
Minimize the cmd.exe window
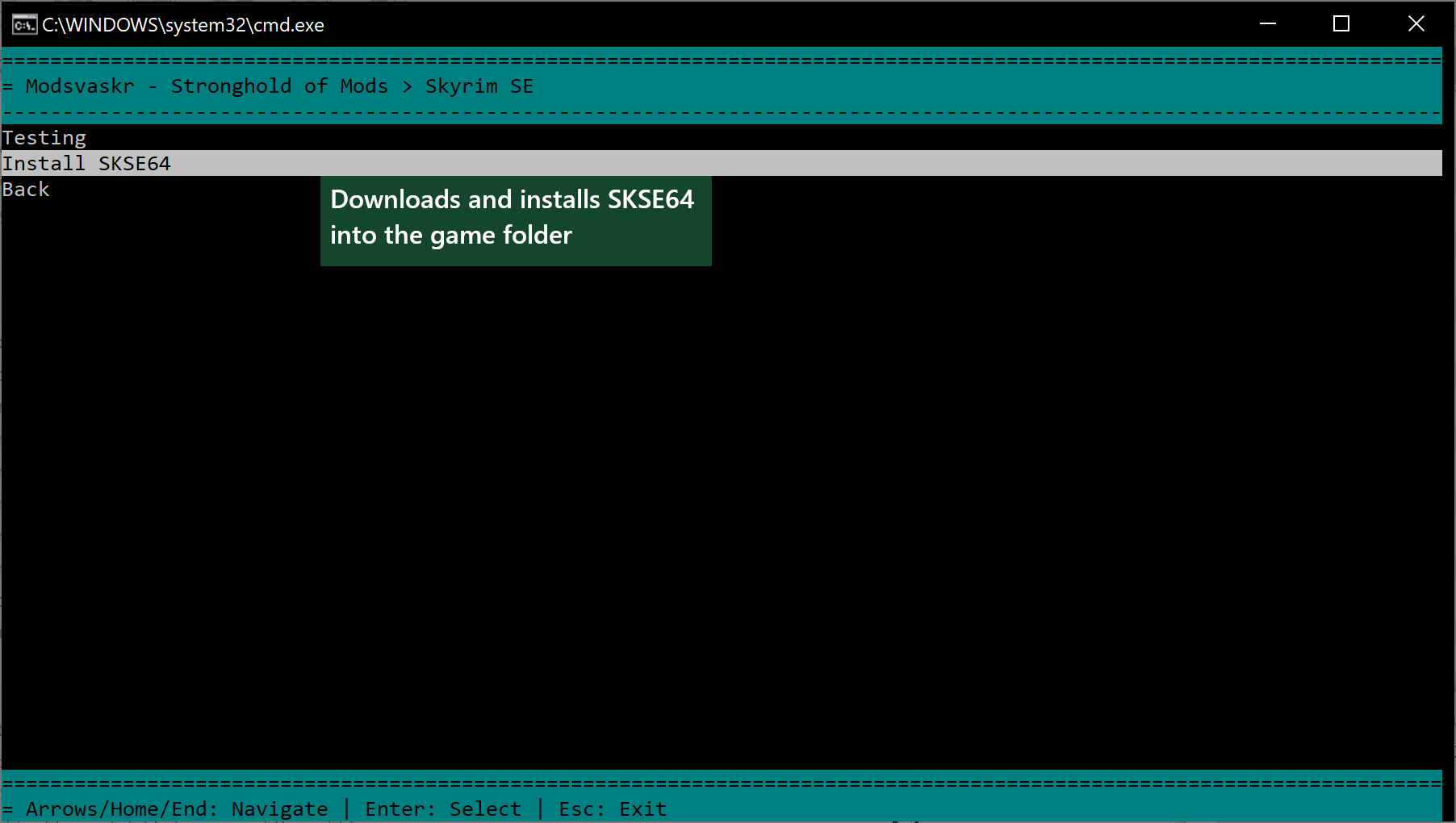(x=1268, y=24)
